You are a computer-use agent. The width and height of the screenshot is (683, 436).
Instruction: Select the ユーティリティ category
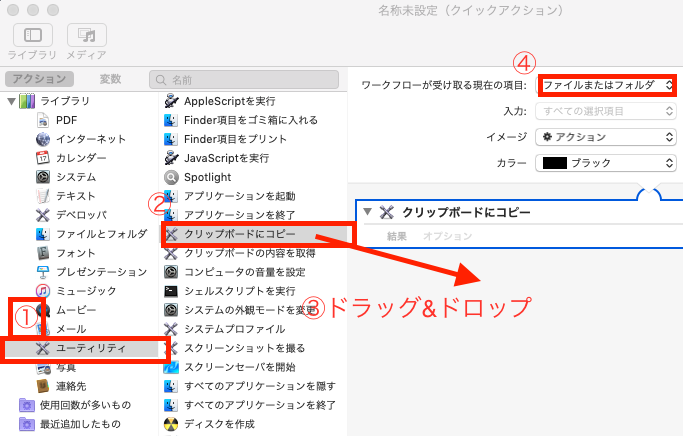82,348
